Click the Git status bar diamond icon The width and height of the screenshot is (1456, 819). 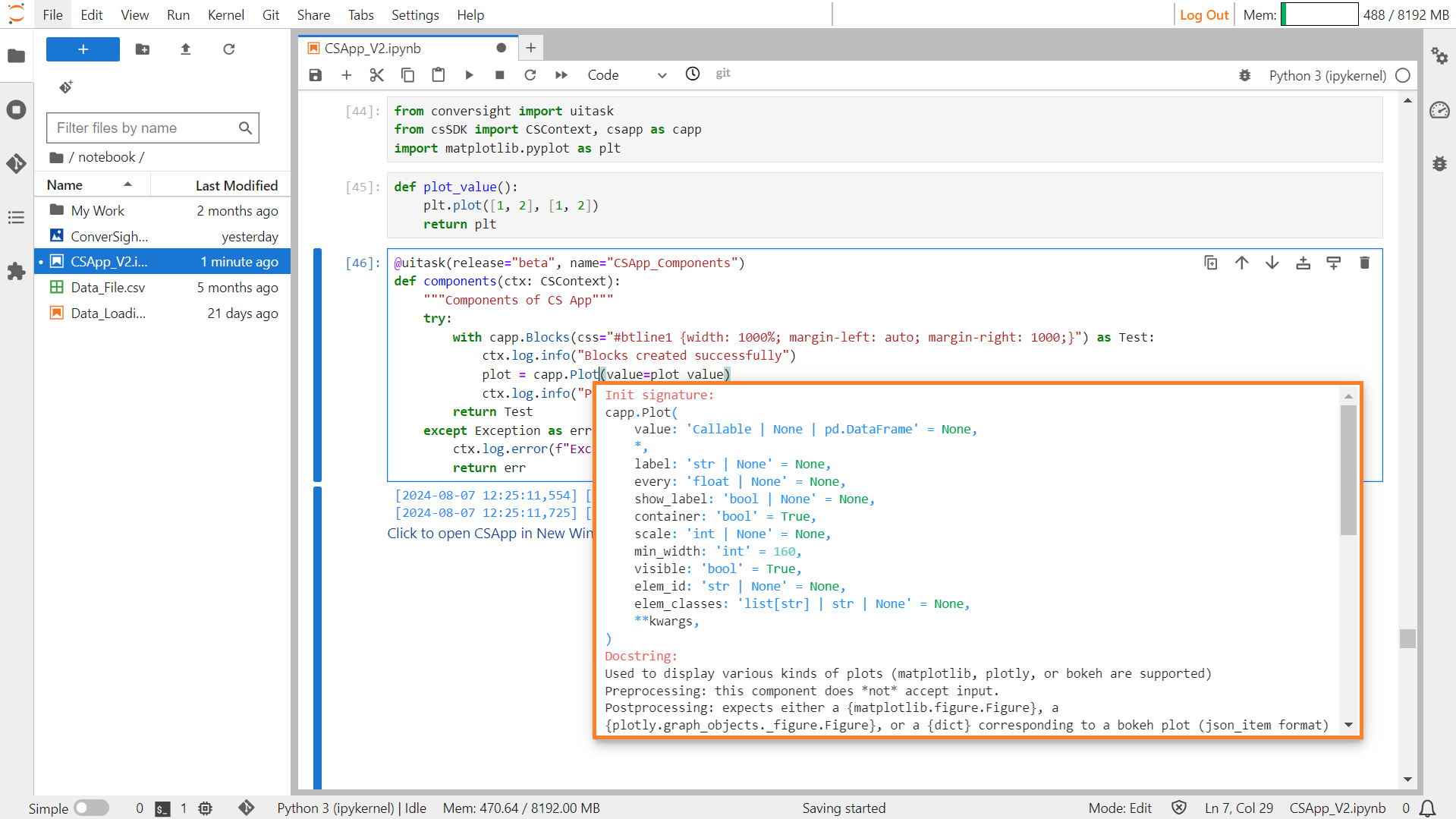246,808
